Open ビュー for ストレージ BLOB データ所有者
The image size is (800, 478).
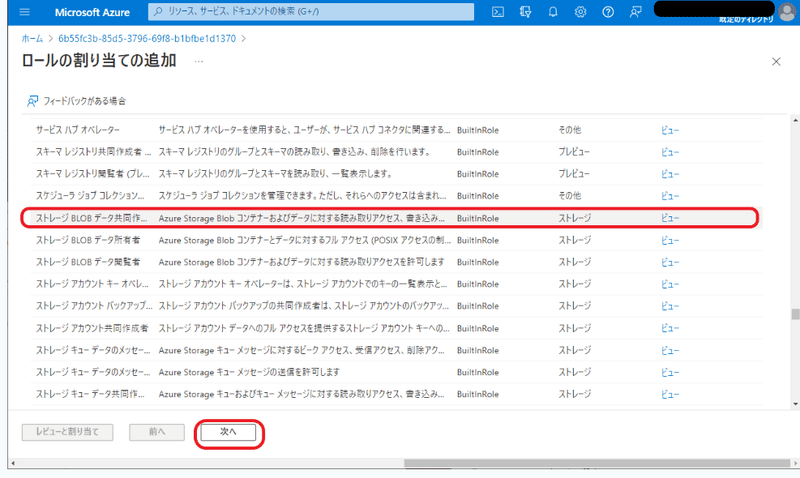670,240
